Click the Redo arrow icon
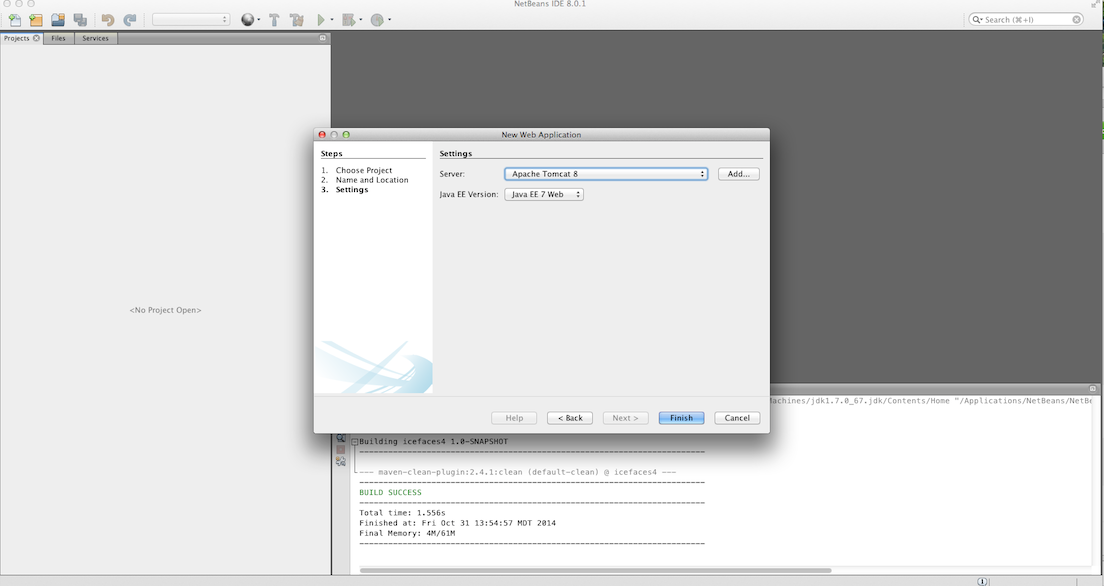Screen dimensions: 1104x586 (x=130, y=20)
